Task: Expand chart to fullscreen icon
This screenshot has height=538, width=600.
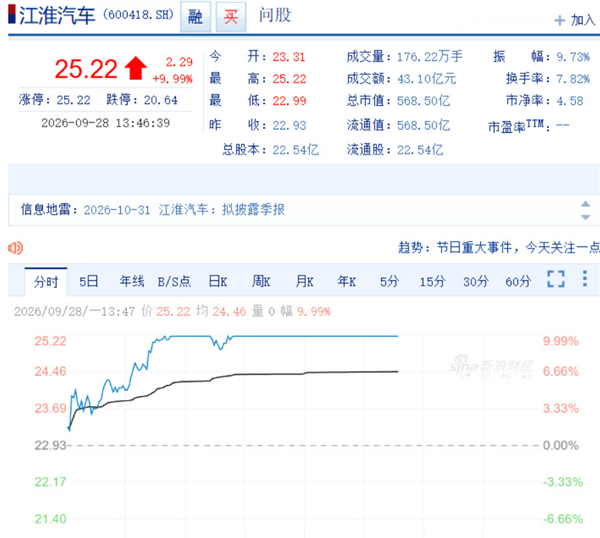Action: pos(556,279)
